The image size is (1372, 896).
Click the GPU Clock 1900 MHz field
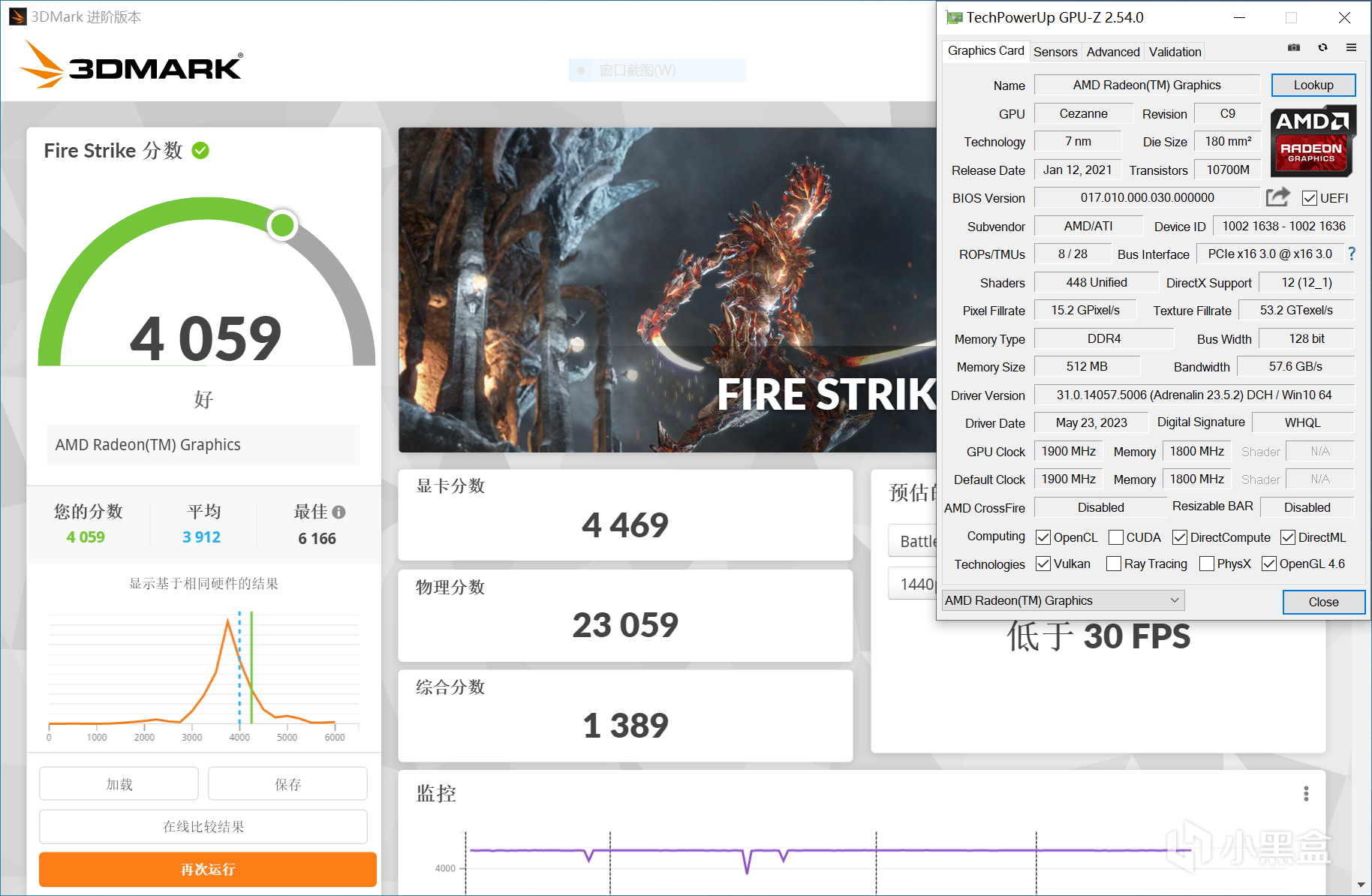click(x=1068, y=451)
